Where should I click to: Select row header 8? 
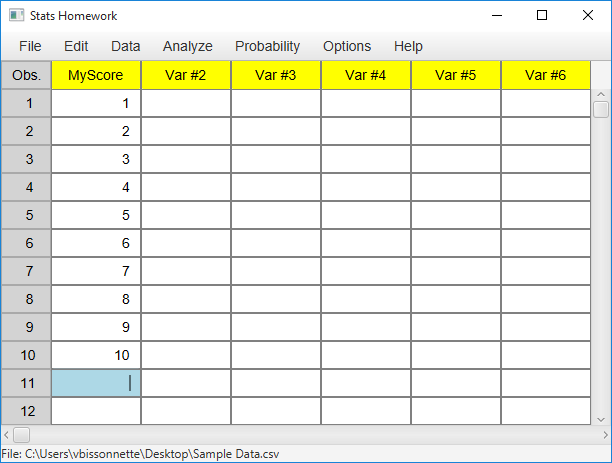26,299
